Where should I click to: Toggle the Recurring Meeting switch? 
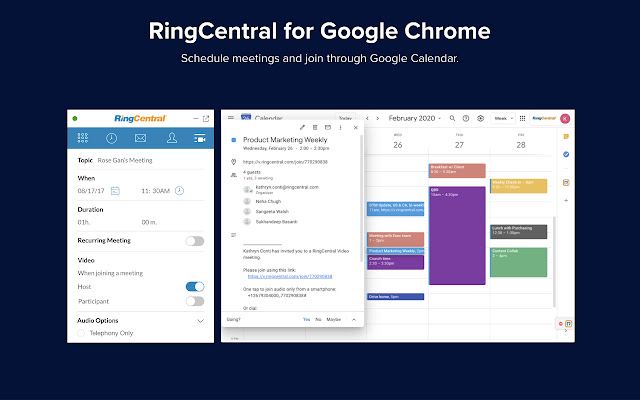(x=195, y=241)
